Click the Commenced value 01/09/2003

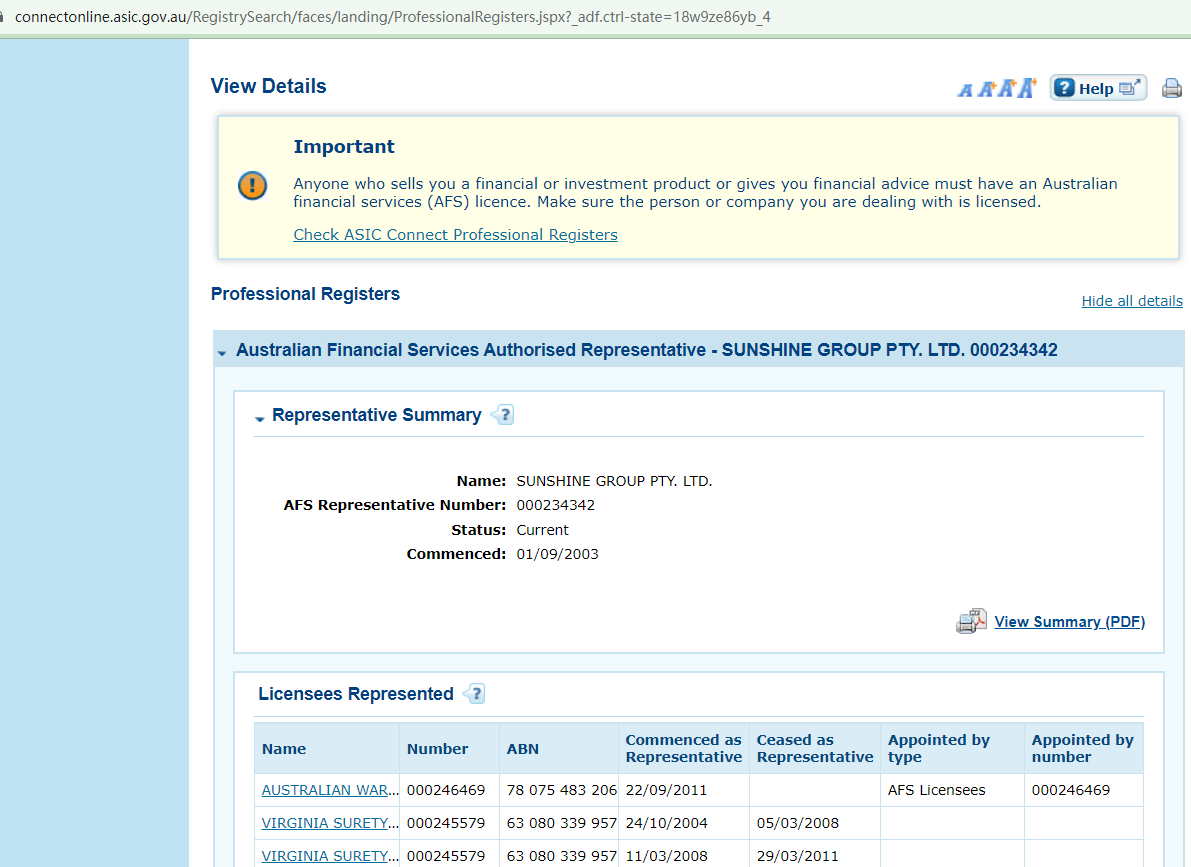coord(558,554)
